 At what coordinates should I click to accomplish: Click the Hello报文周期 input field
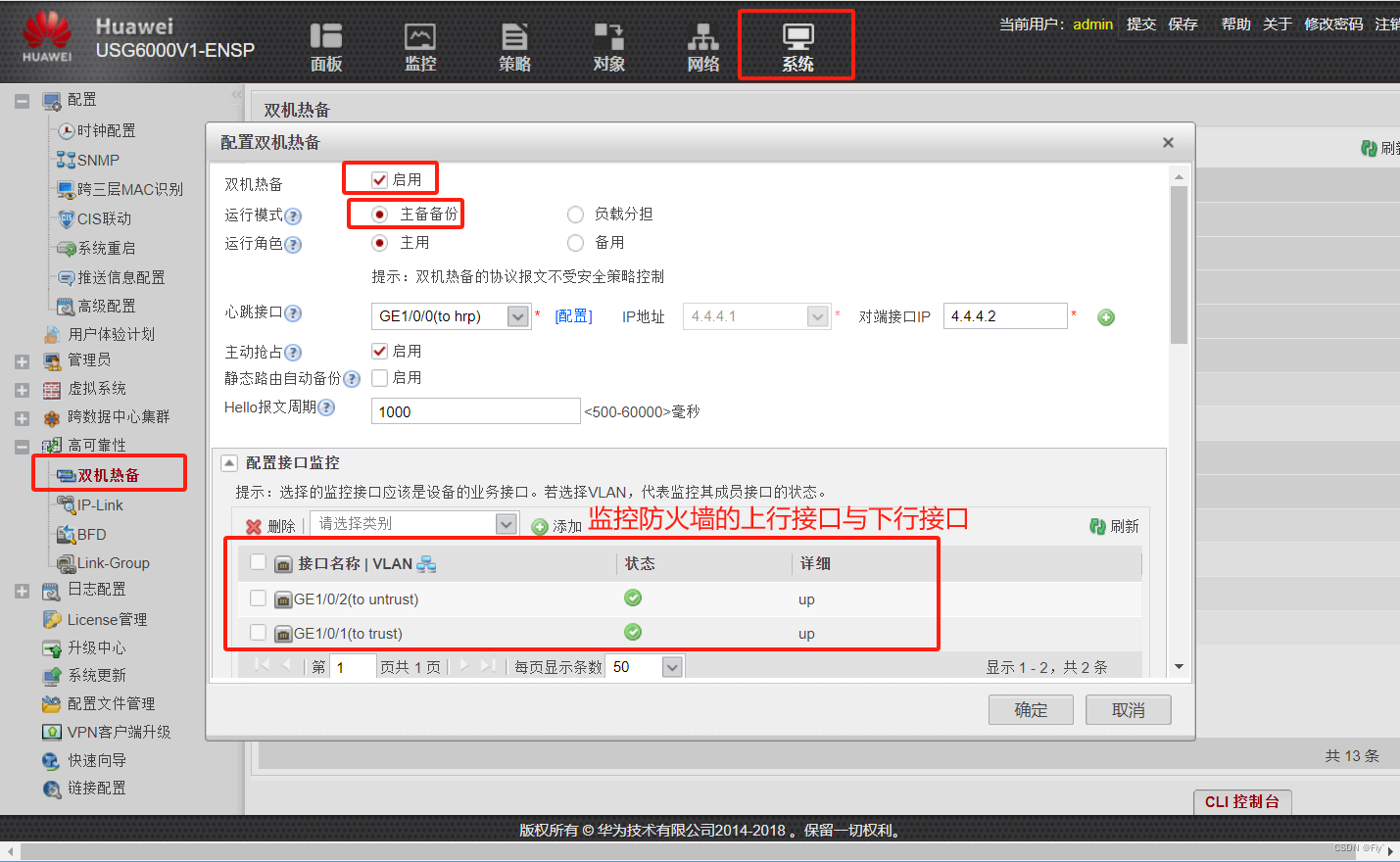point(476,410)
